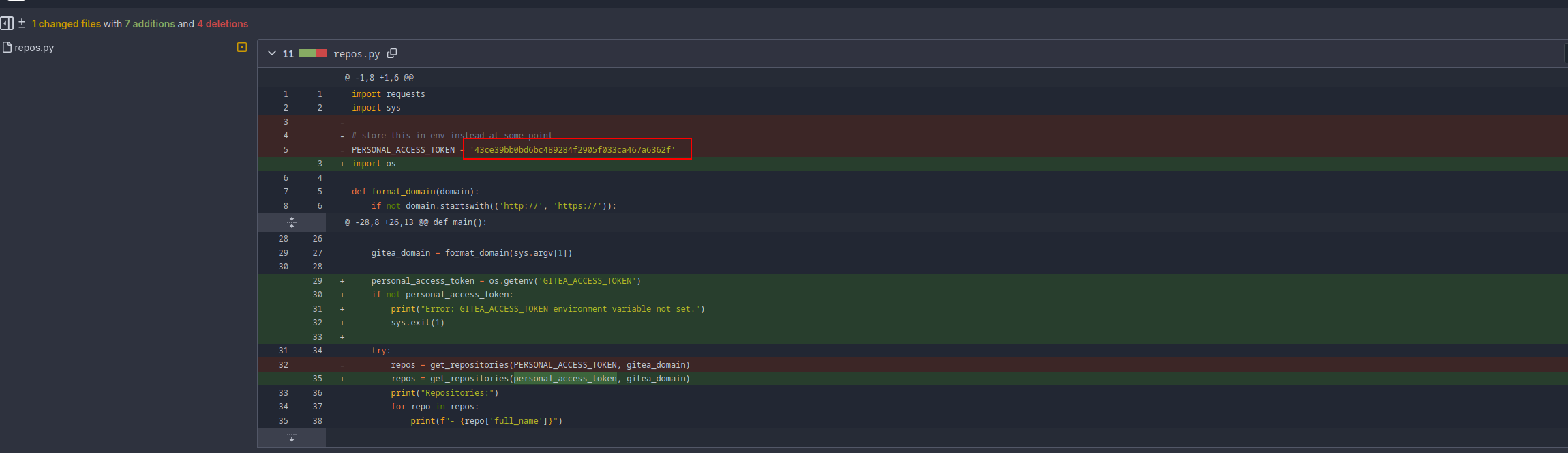Click the additions/deletions ratio bar

313,53
